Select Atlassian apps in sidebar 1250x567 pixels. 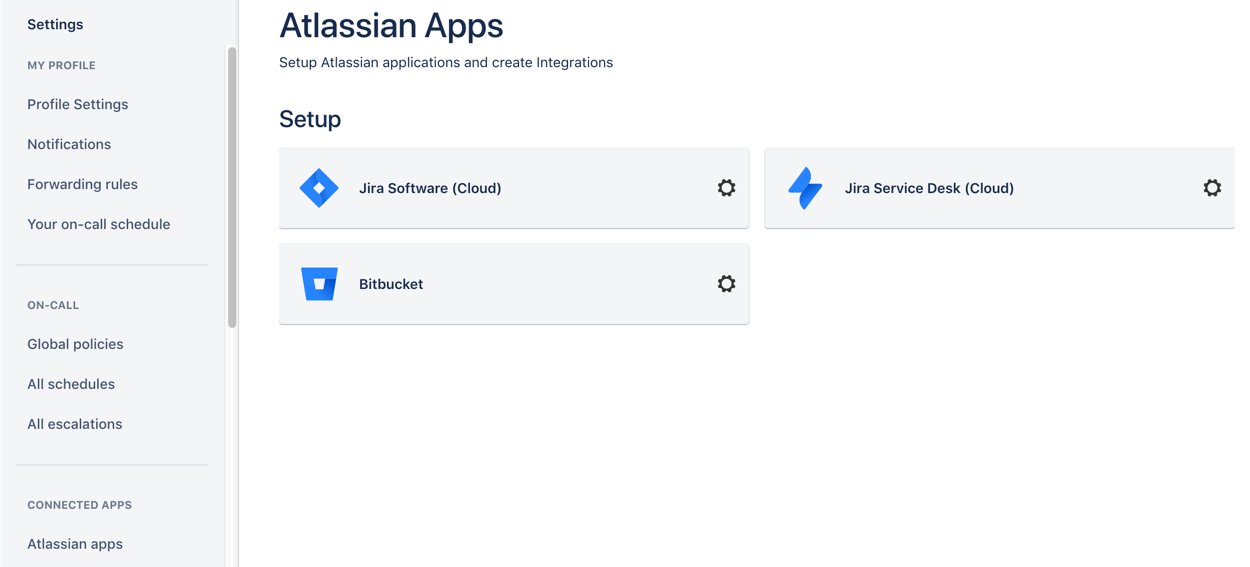(x=75, y=544)
